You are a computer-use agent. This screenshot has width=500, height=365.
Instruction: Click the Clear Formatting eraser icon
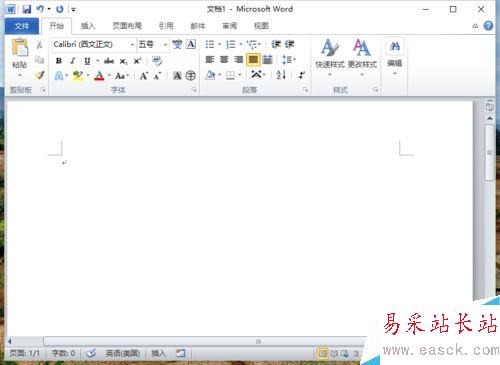(x=157, y=61)
